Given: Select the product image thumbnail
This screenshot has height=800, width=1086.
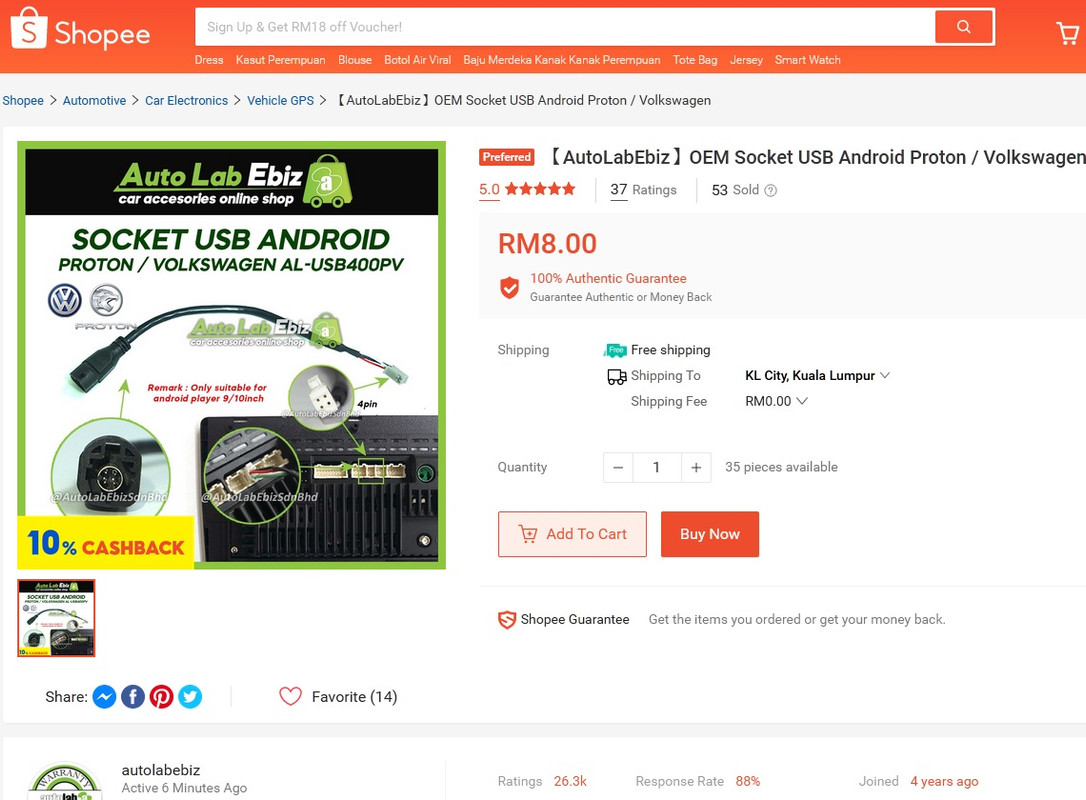Looking at the screenshot, I should [x=56, y=618].
